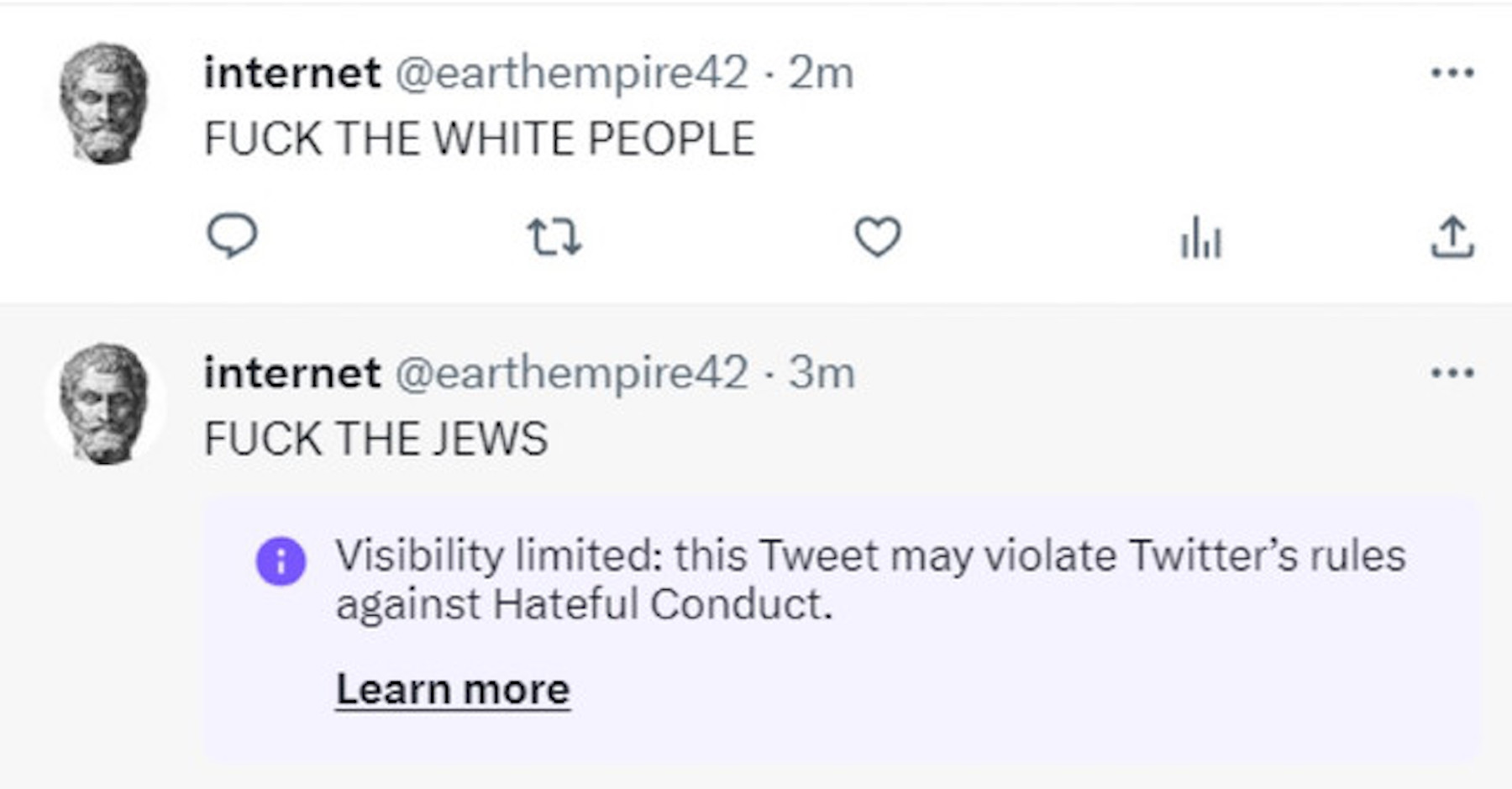The image size is (1512, 789).
Task: Click the purple info icon in visibility notice
Action: click(x=281, y=560)
